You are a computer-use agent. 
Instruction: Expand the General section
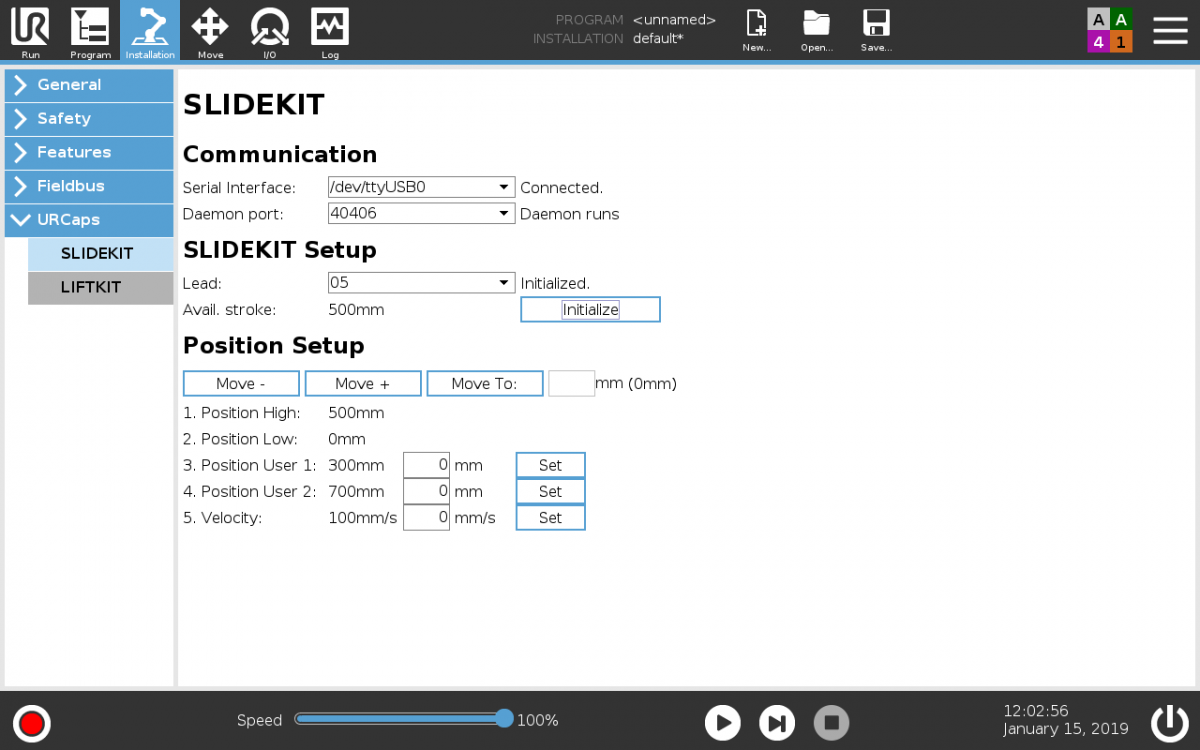click(x=89, y=85)
